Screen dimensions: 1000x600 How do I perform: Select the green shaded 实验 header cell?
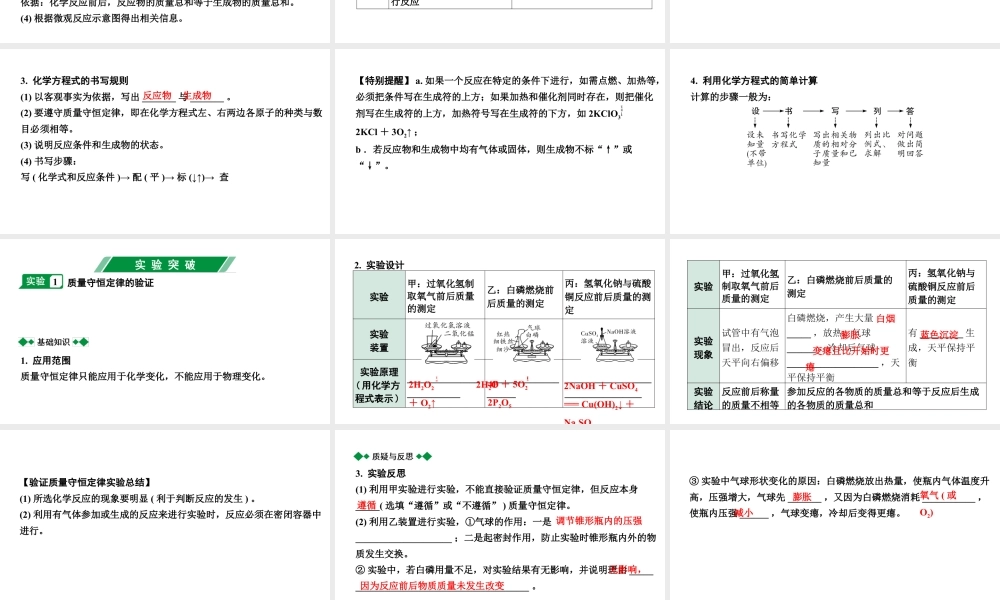[702, 287]
